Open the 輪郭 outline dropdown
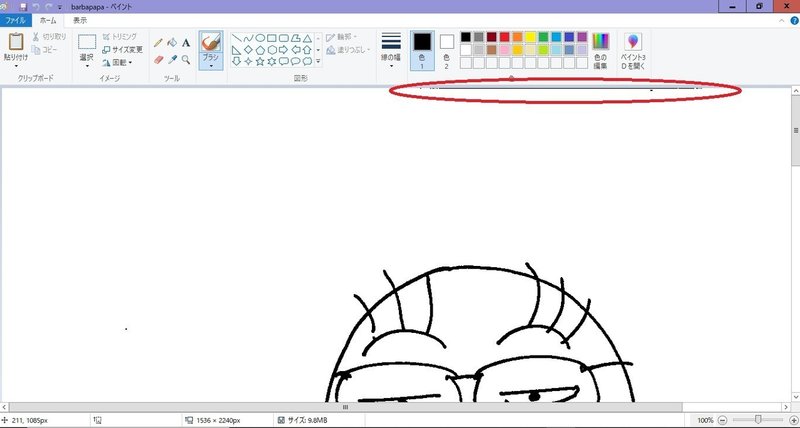The image size is (800, 428). (x=341, y=37)
